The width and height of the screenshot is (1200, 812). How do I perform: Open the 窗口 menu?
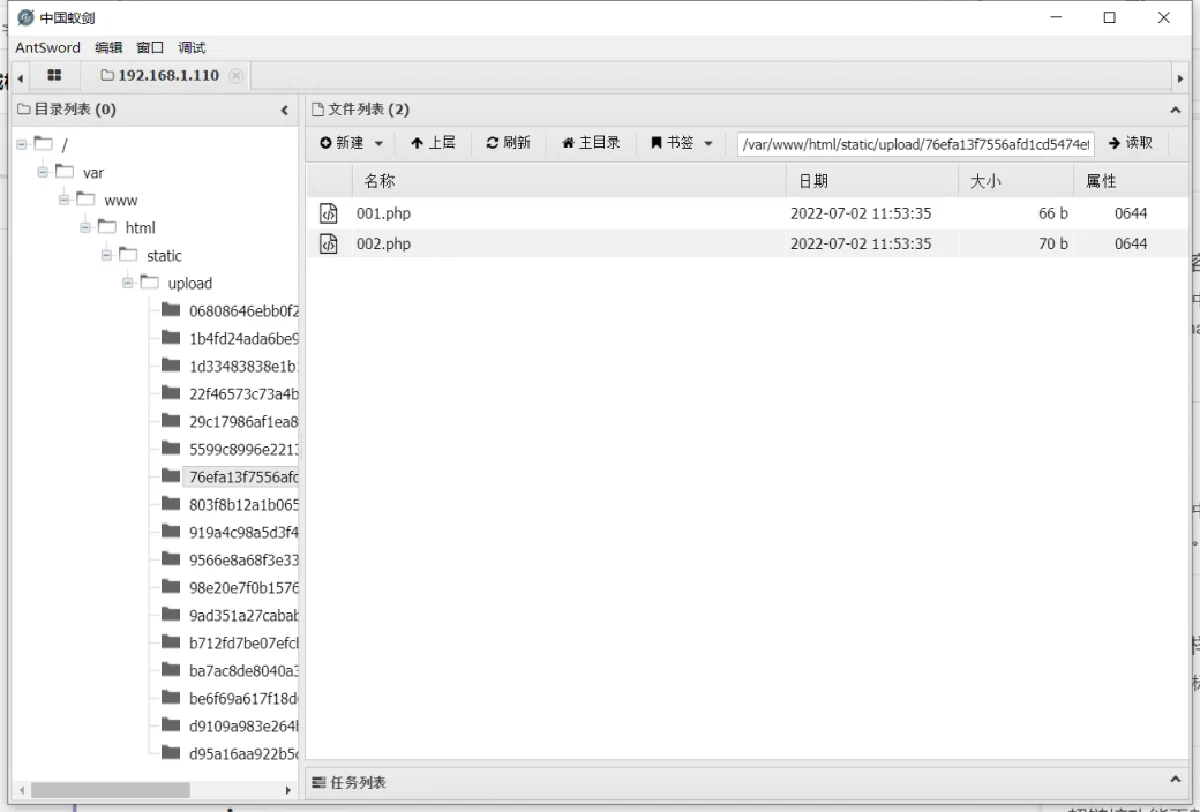point(151,47)
